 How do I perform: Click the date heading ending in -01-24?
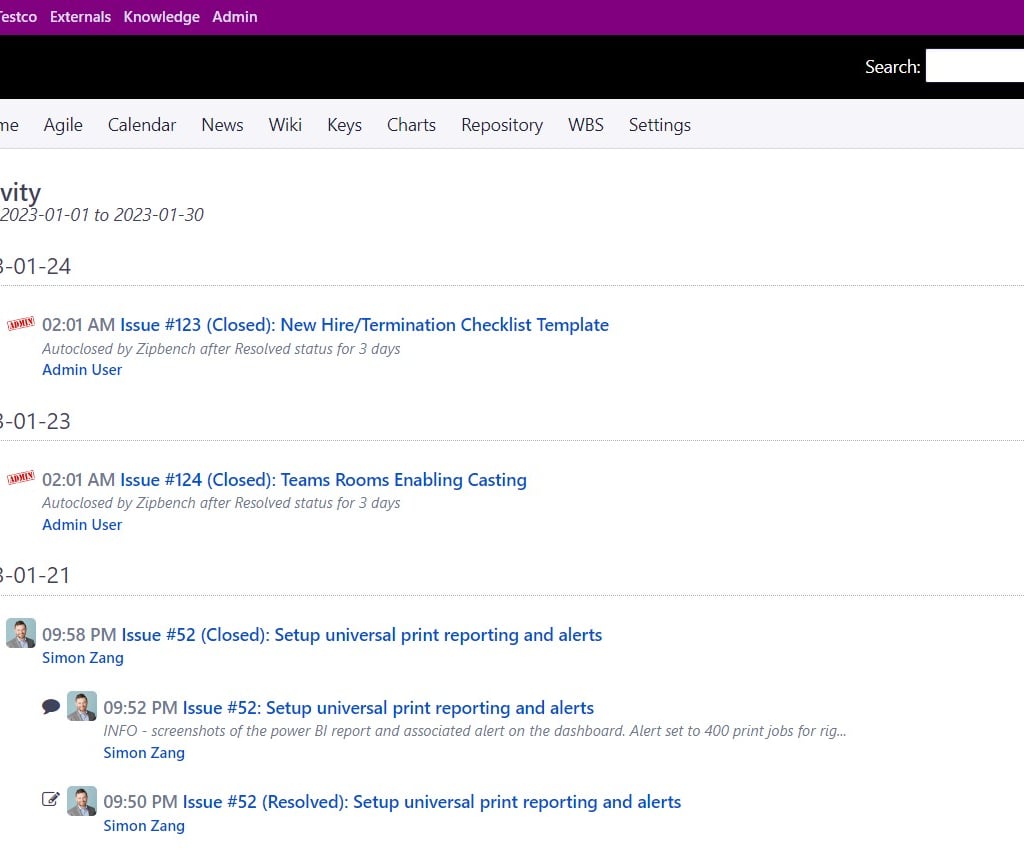[35, 266]
